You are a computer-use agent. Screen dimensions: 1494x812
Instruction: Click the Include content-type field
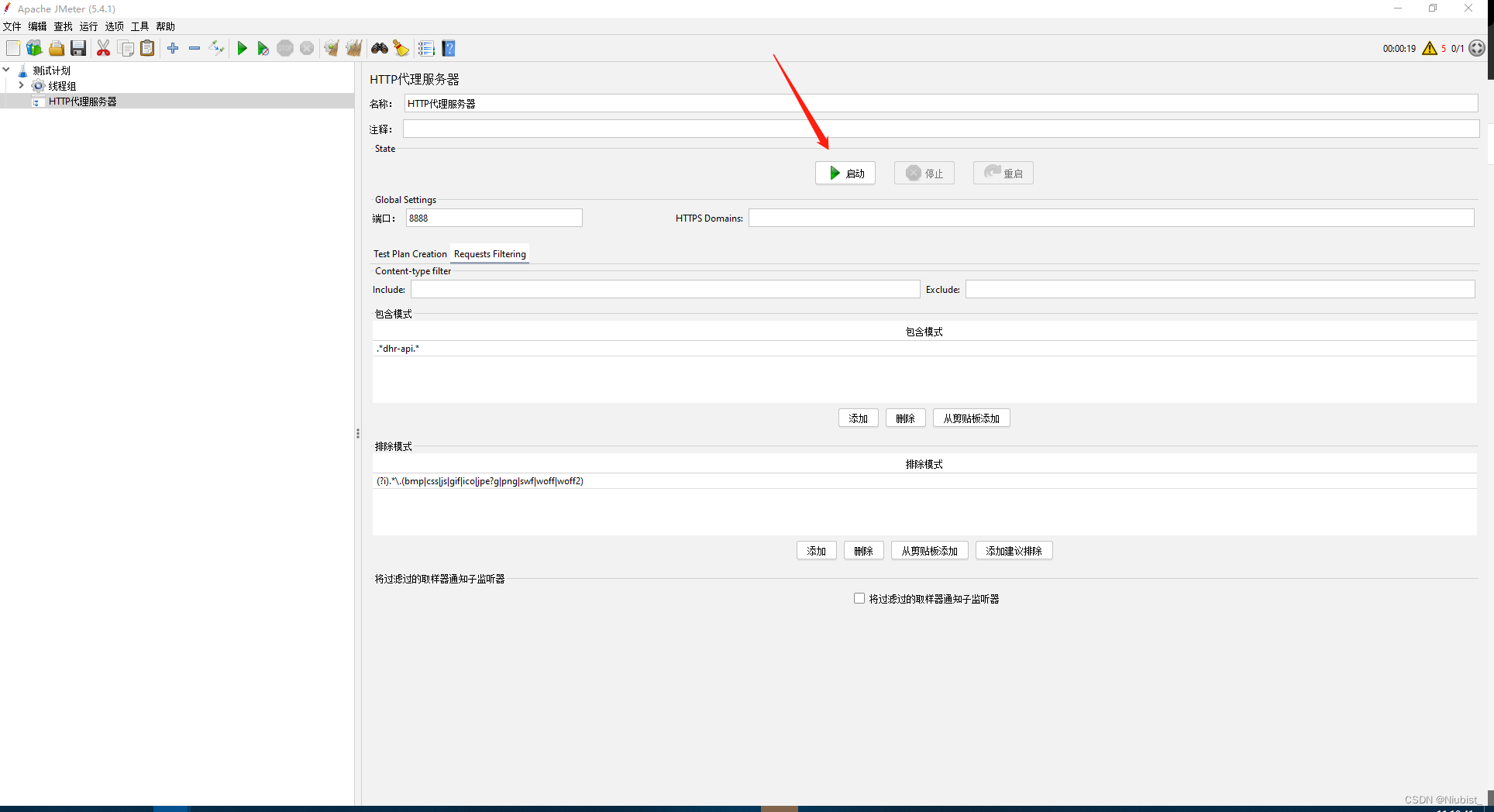pos(665,289)
